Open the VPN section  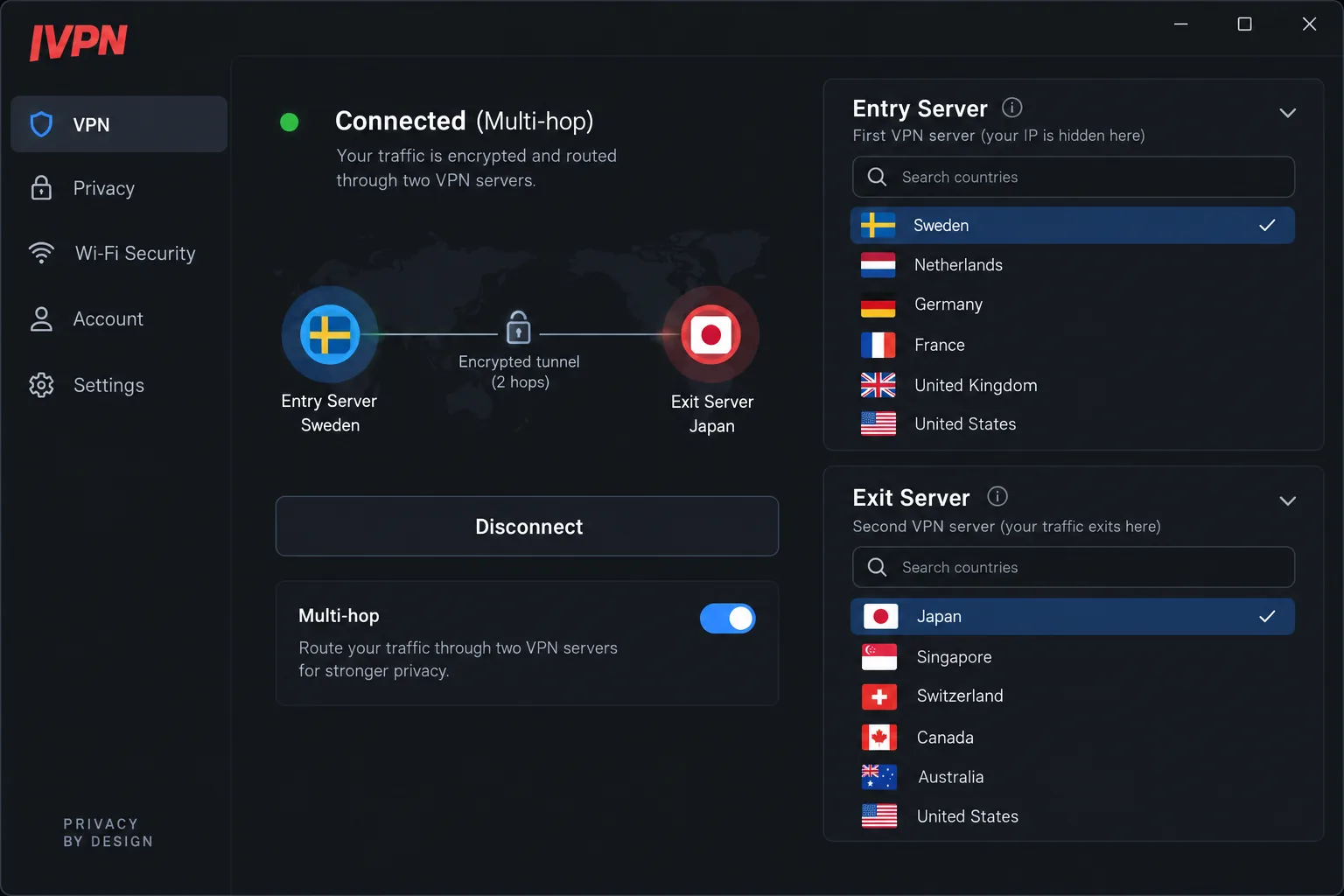click(119, 124)
